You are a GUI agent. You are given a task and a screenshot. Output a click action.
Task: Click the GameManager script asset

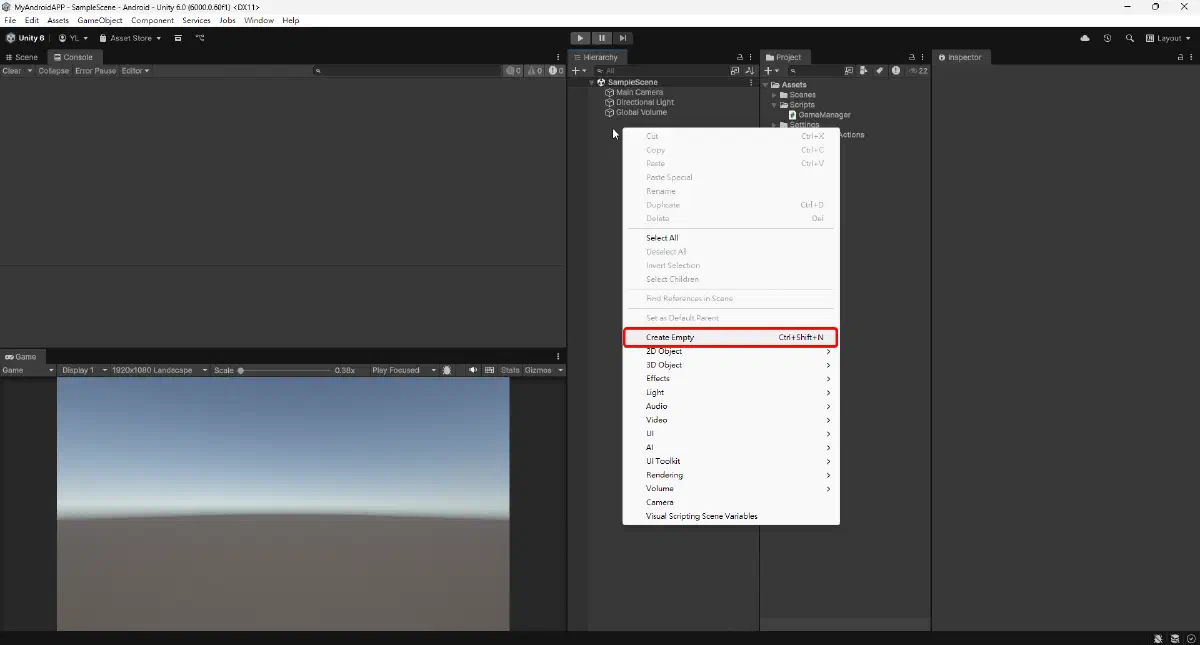coord(824,115)
